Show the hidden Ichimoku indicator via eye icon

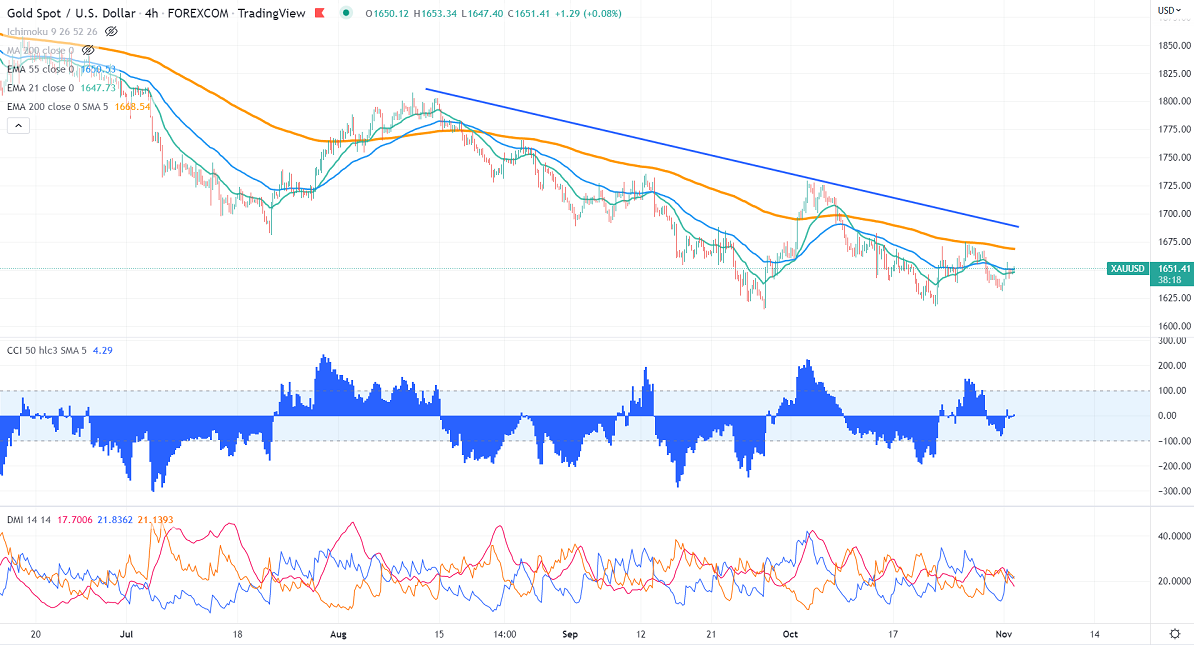pyautogui.click(x=111, y=31)
